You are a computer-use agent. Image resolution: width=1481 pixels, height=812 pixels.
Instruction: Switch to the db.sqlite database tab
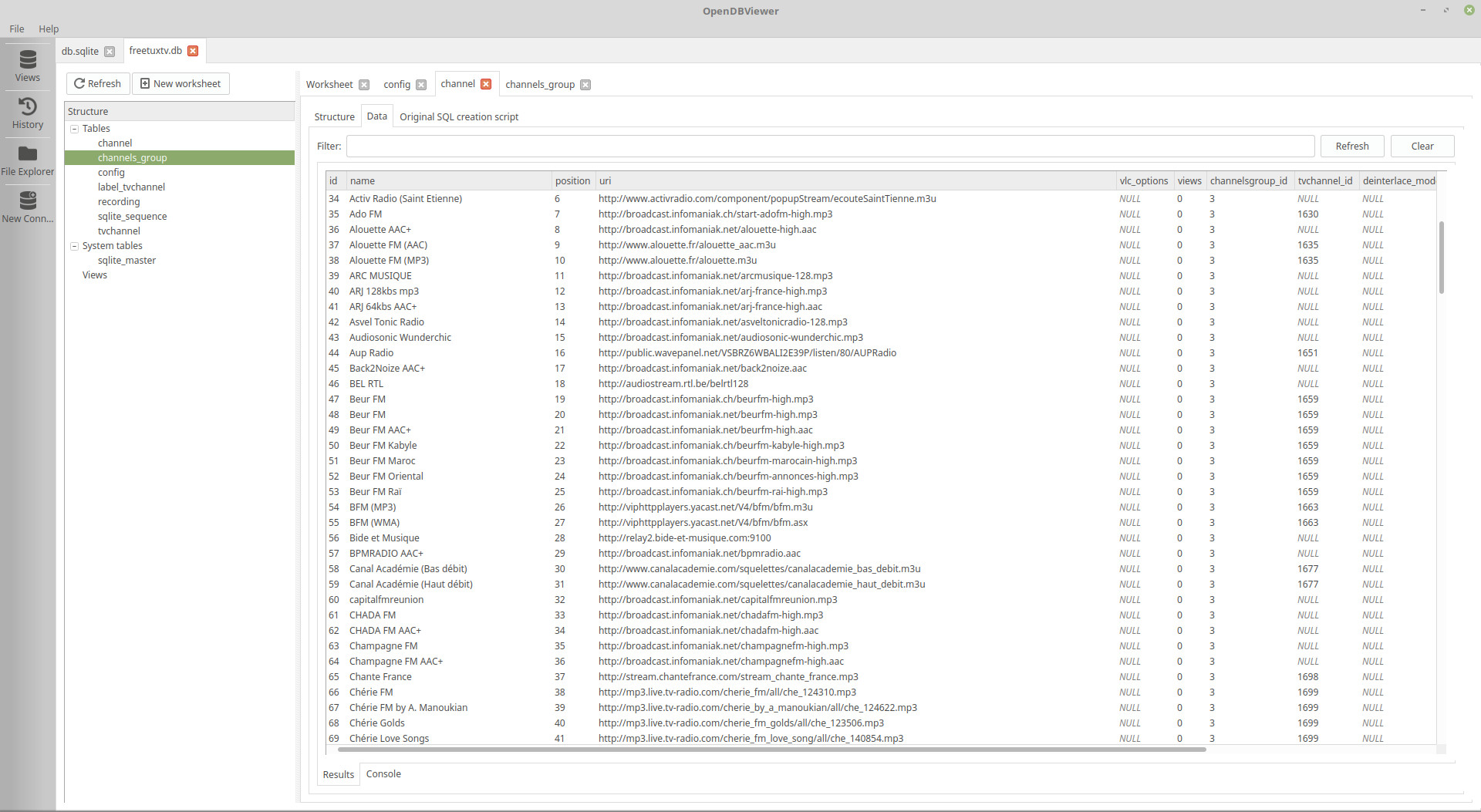click(80, 51)
